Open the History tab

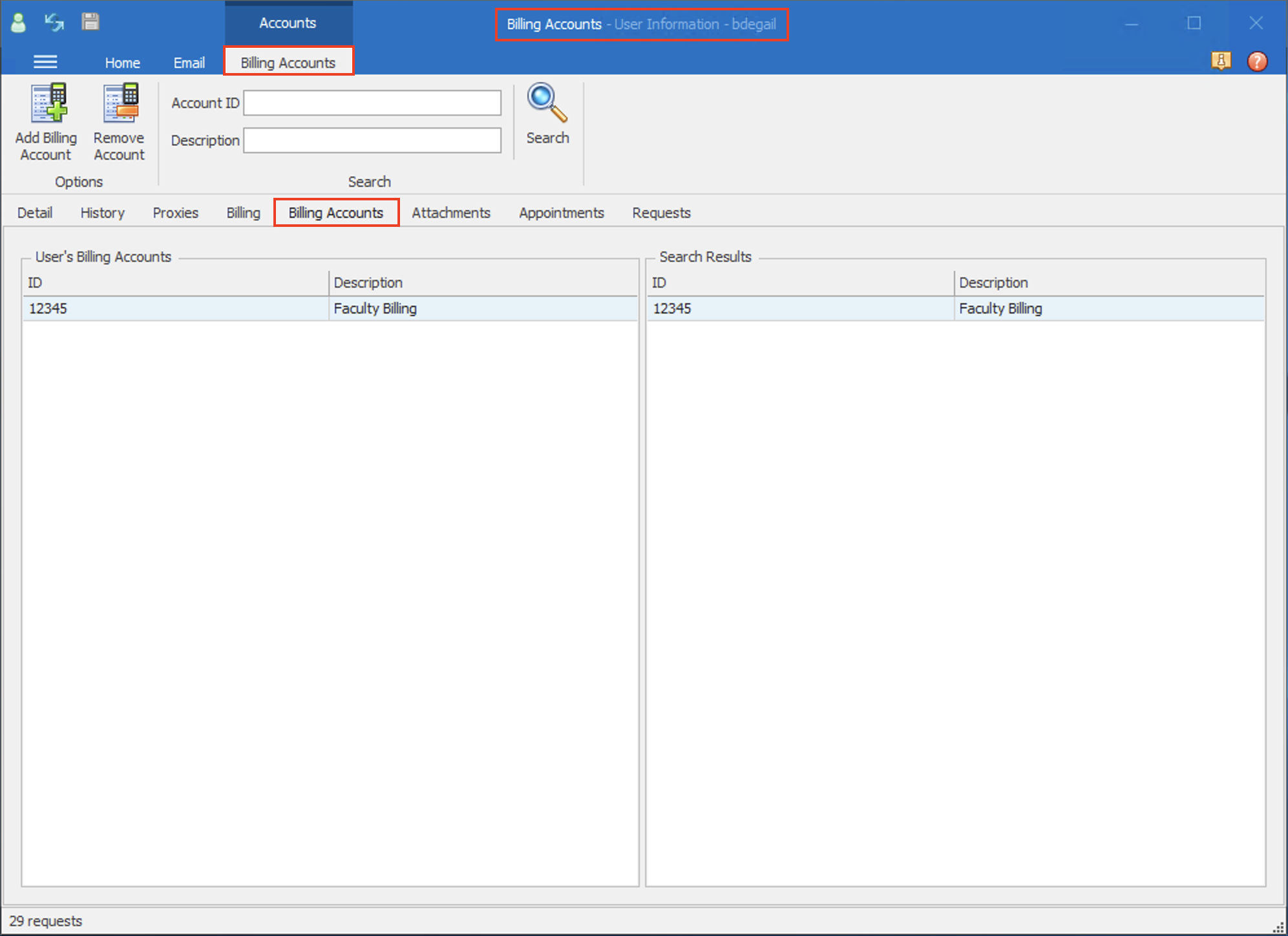pos(102,213)
